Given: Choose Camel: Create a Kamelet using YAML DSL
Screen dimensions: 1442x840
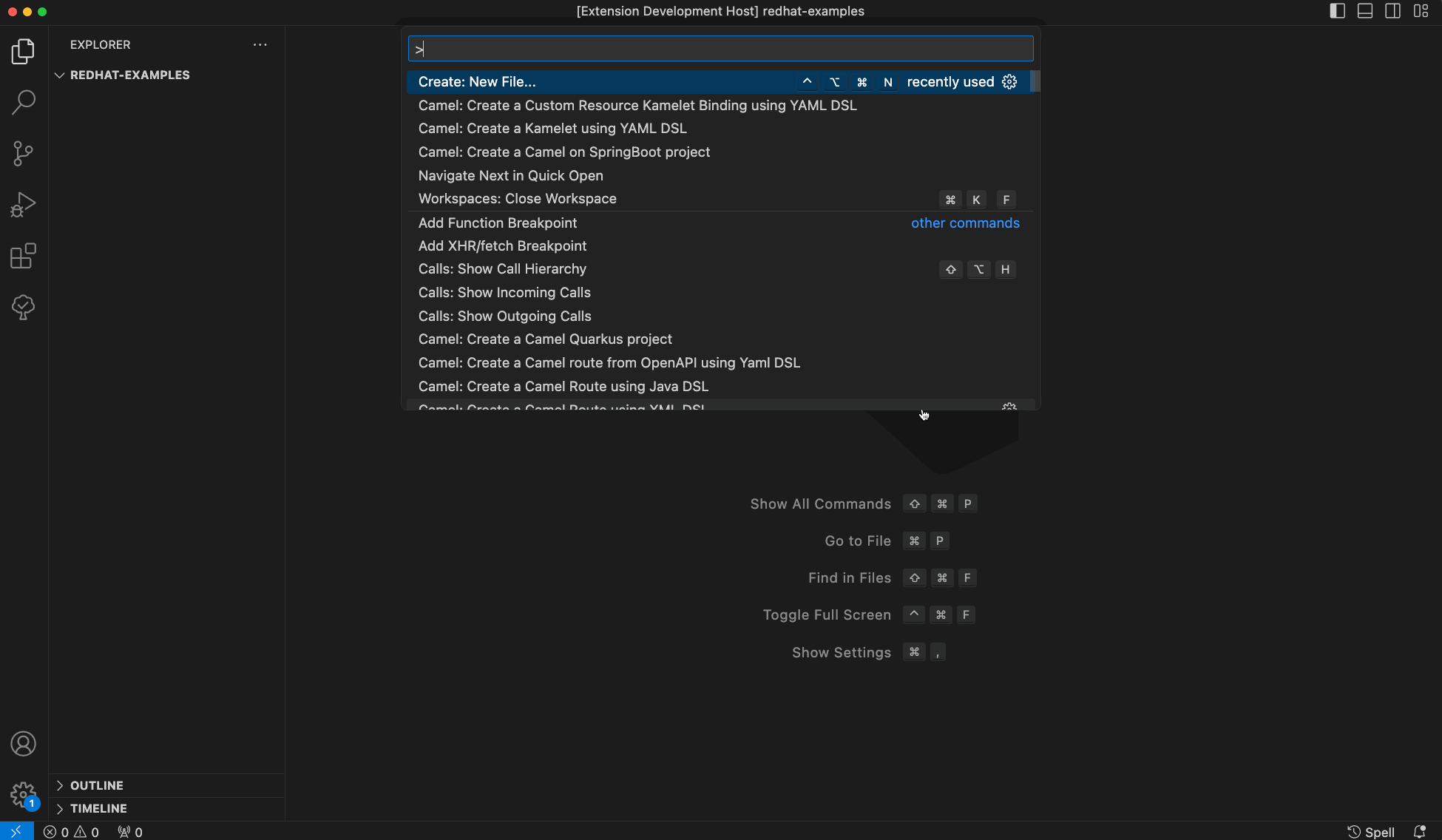Looking at the screenshot, I should (x=552, y=128).
